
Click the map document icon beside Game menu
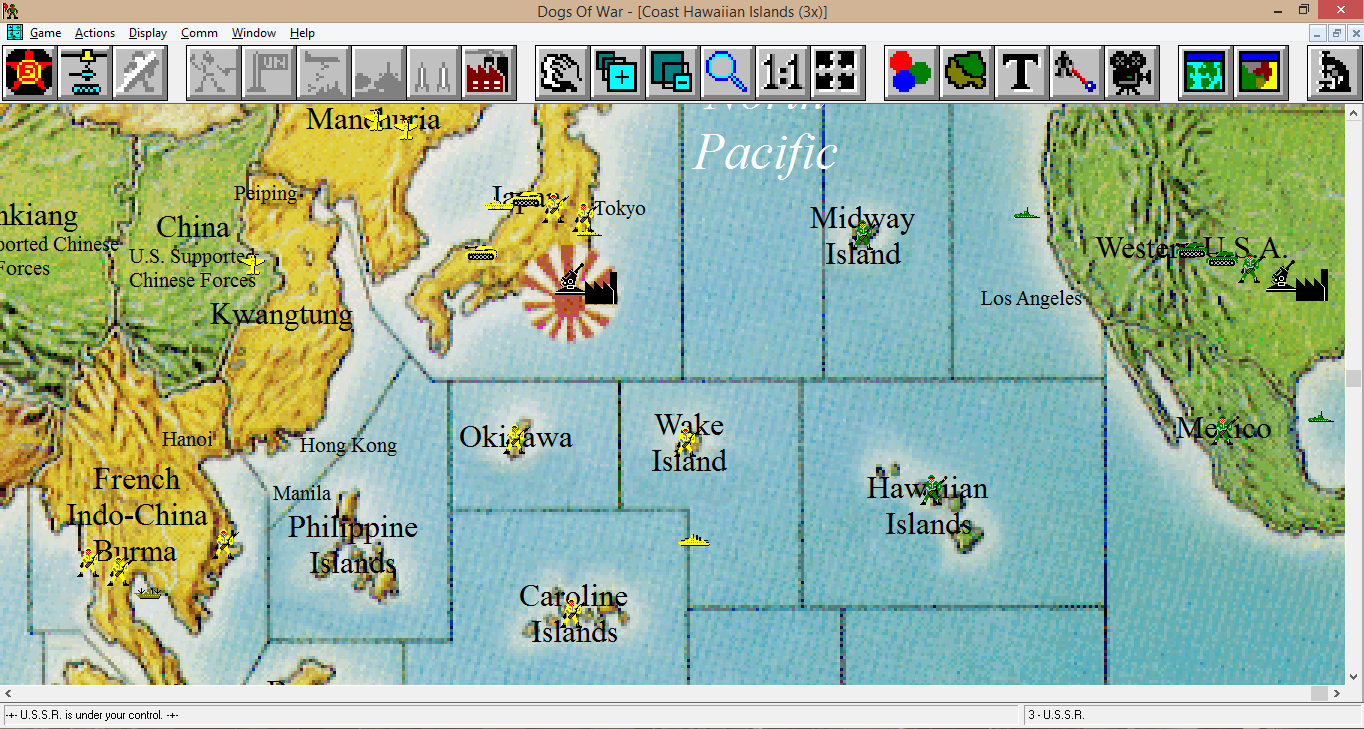click(x=14, y=33)
